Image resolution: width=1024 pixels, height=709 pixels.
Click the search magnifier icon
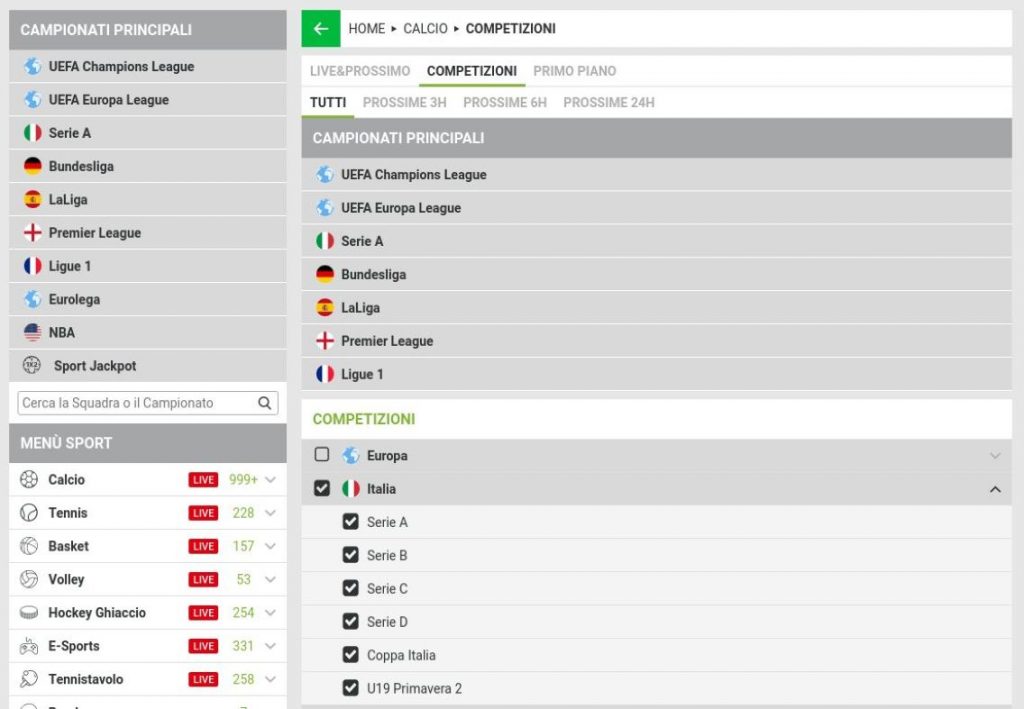pyautogui.click(x=264, y=403)
